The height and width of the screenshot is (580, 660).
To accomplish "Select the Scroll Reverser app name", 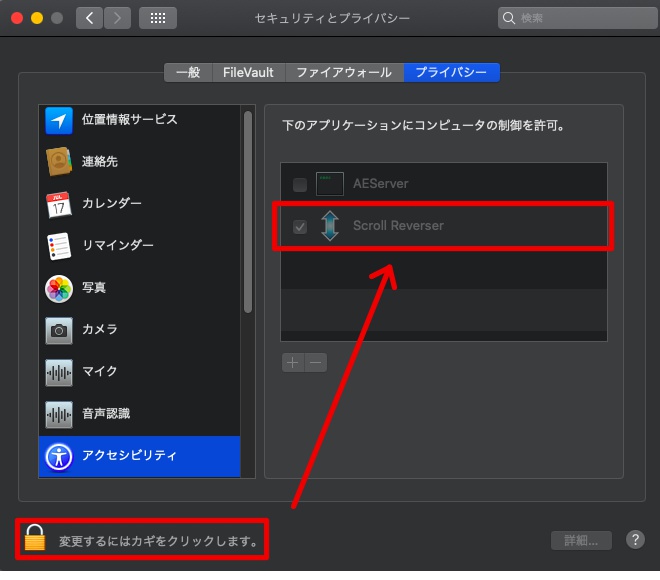I will tap(398, 226).
